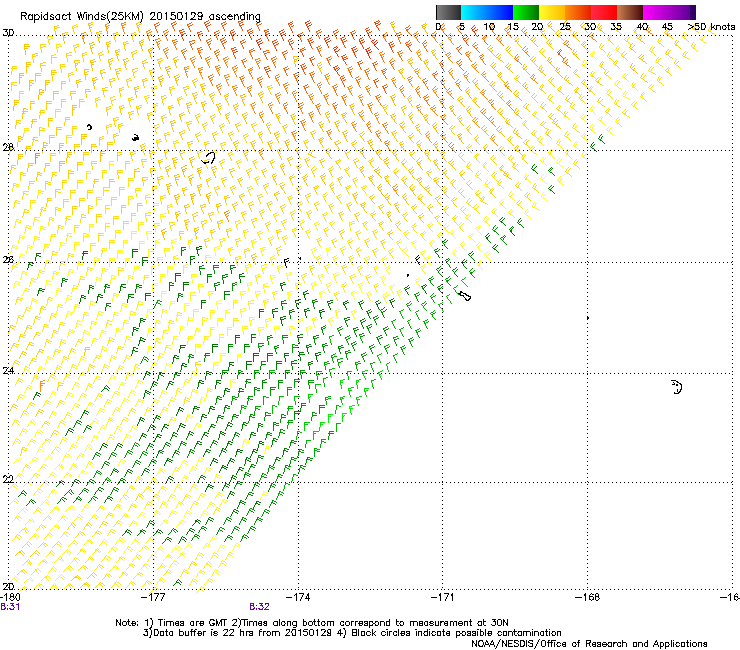Click the 'NOAA/NESDIS/Office of Research and Applications' credit
740x650 pixels.
coord(589,644)
